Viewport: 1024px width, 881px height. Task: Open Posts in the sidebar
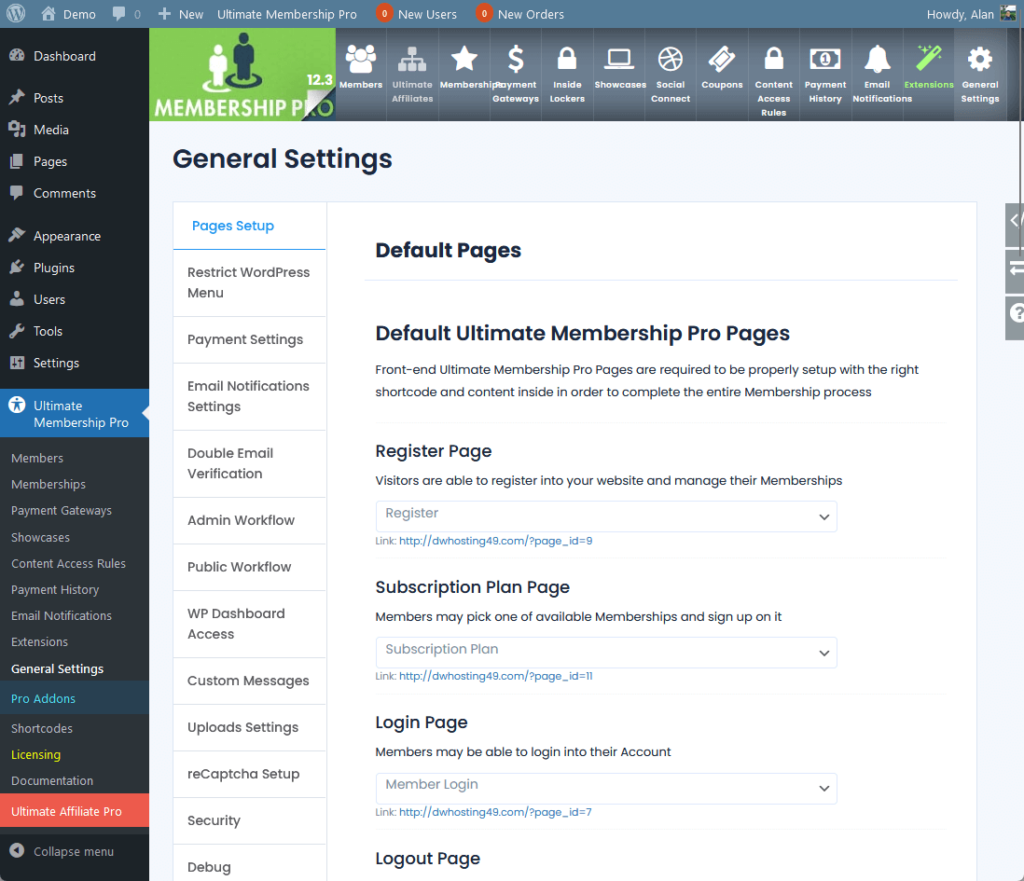point(48,98)
